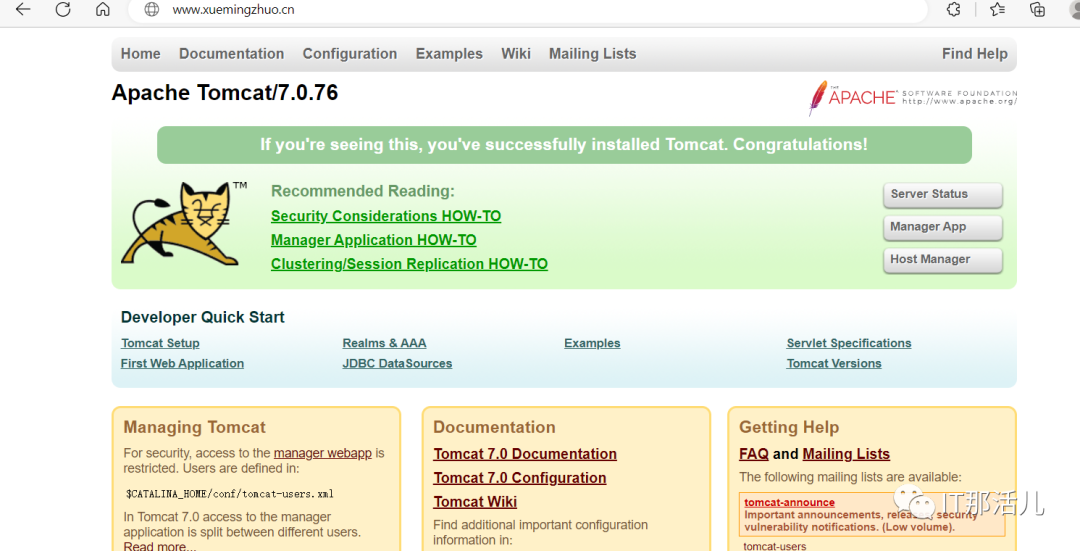Image resolution: width=1080 pixels, height=551 pixels.
Task: Open Manager Application HOW-TO link
Action: (x=373, y=240)
